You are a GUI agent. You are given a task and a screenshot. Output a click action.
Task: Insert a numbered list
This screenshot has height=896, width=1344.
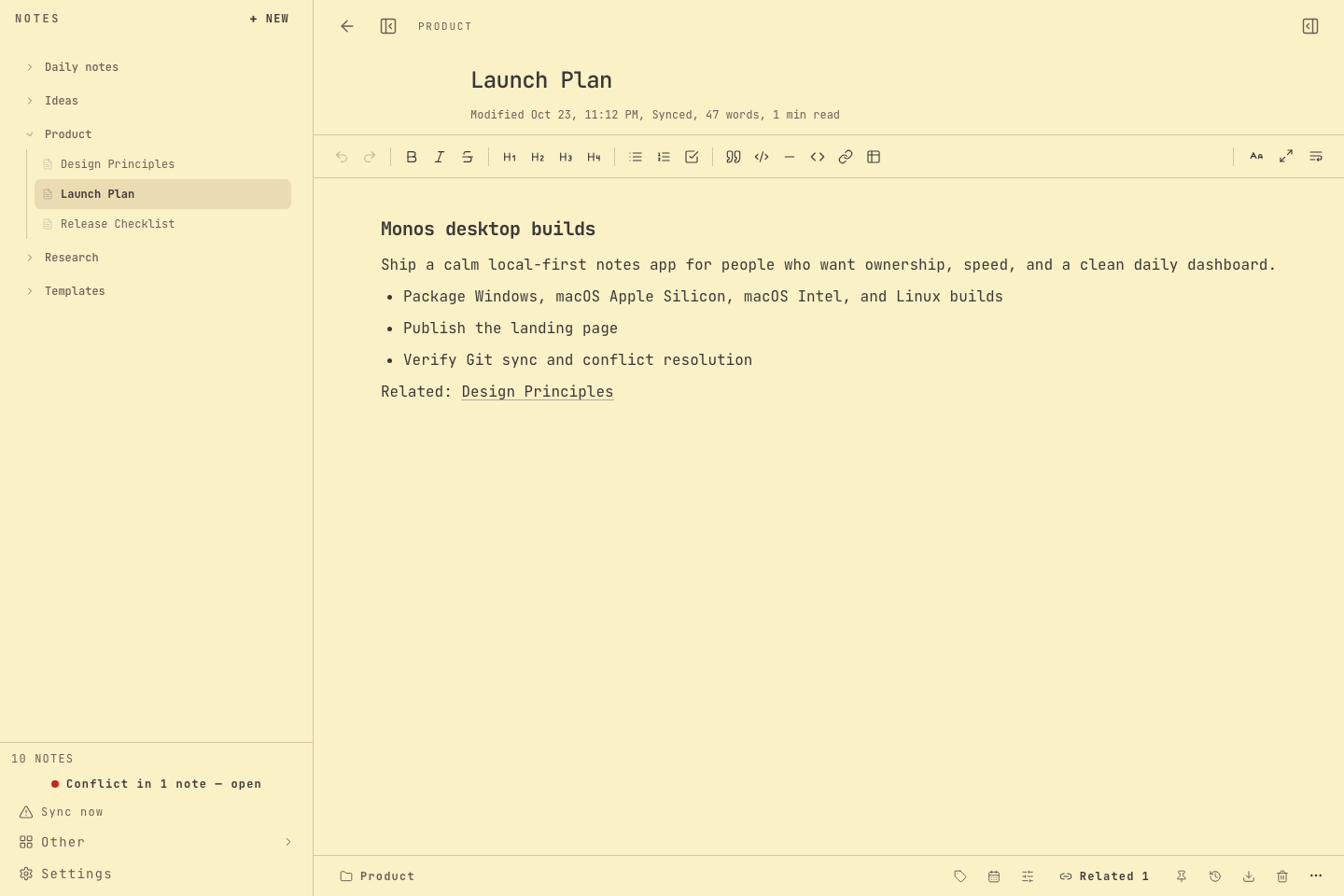pos(664,157)
